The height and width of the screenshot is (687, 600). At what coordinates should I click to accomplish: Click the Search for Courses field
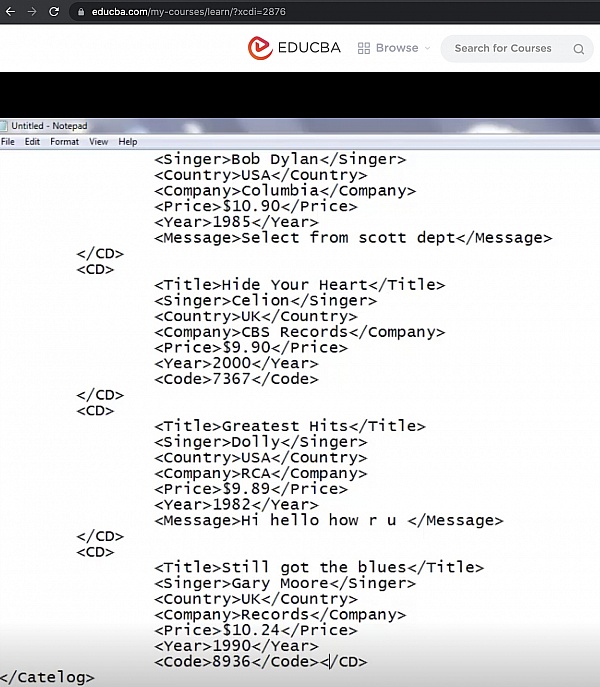coord(503,48)
